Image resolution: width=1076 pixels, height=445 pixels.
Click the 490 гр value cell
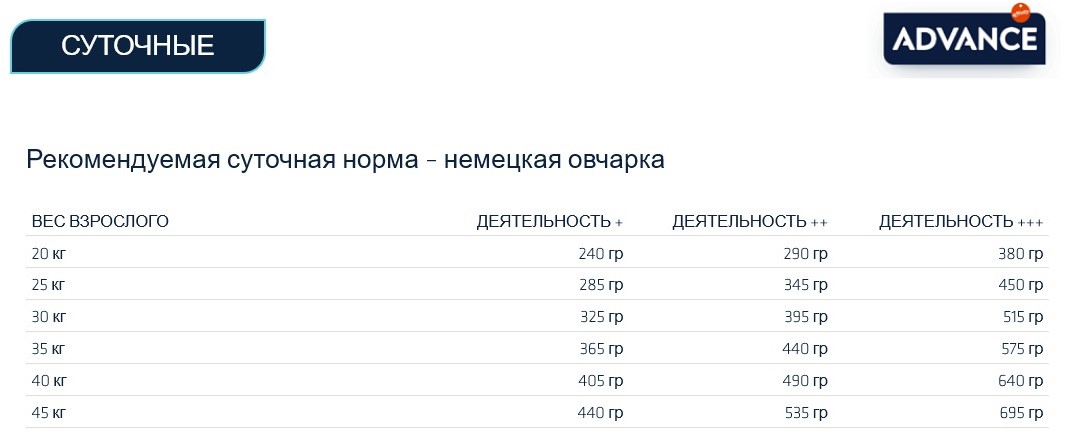[x=805, y=381]
